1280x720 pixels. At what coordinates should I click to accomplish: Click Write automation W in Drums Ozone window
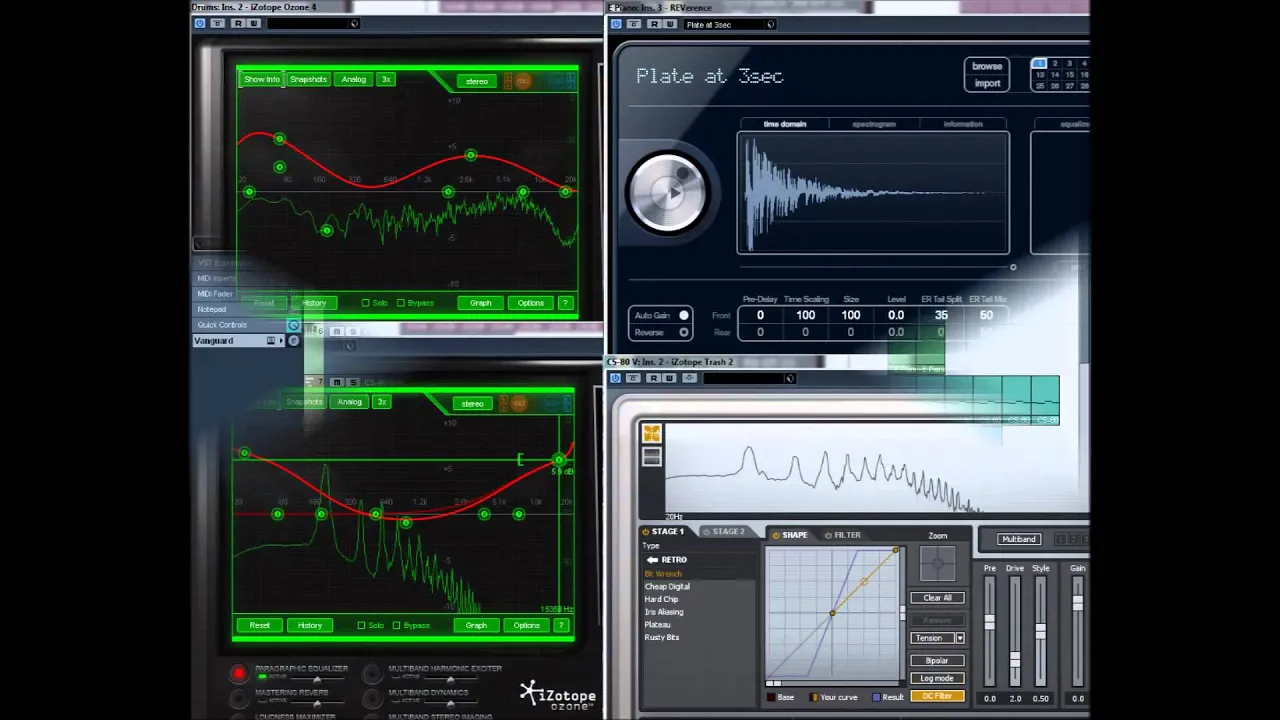pyautogui.click(x=254, y=23)
